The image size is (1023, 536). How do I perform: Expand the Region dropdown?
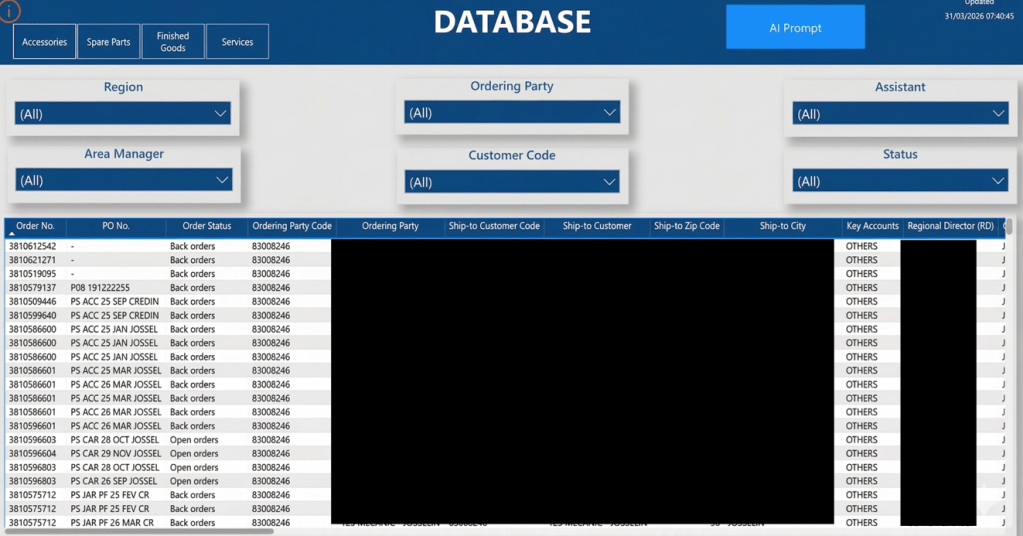click(123, 113)
